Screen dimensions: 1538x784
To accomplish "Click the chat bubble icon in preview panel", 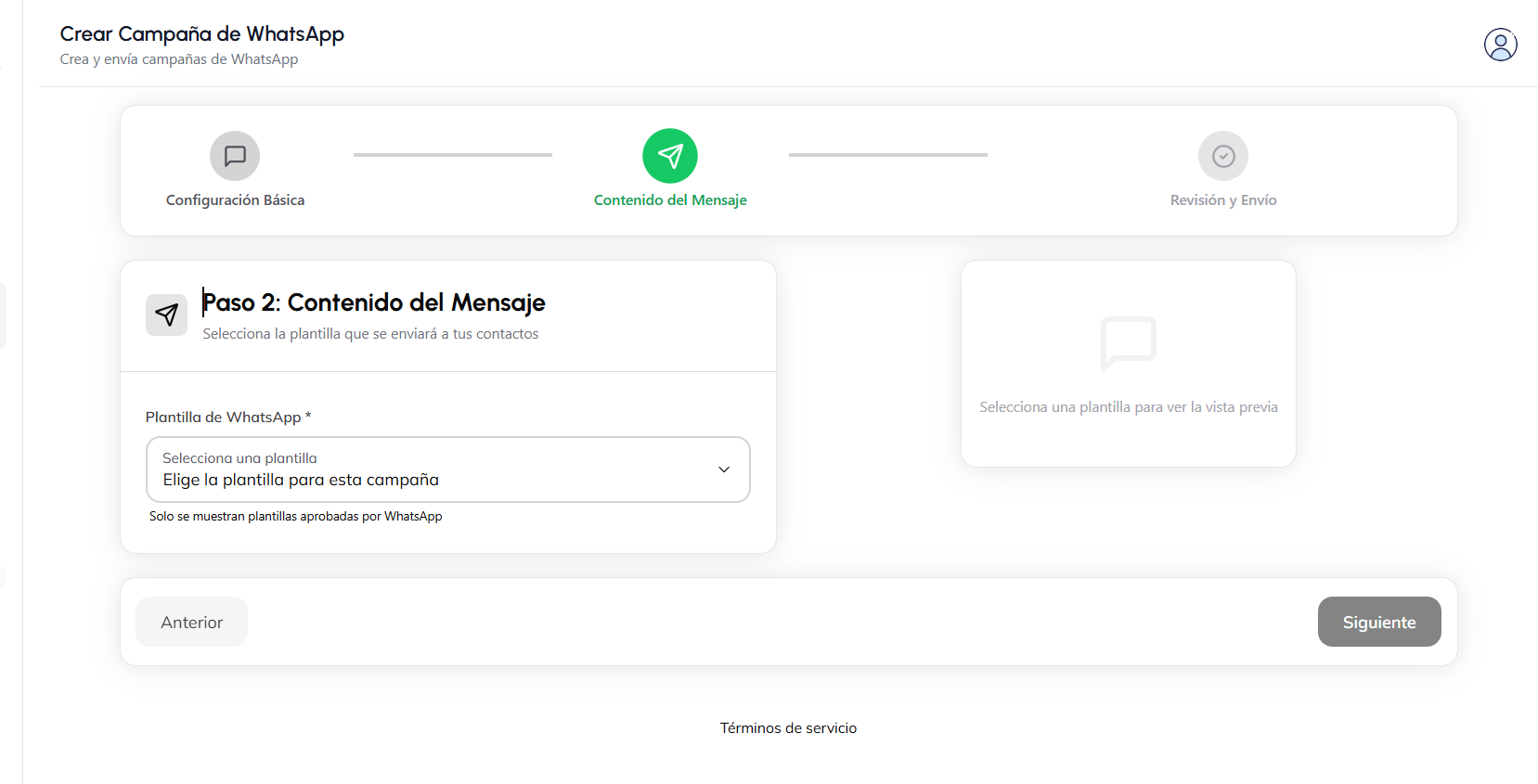I will click(1128, 343).
